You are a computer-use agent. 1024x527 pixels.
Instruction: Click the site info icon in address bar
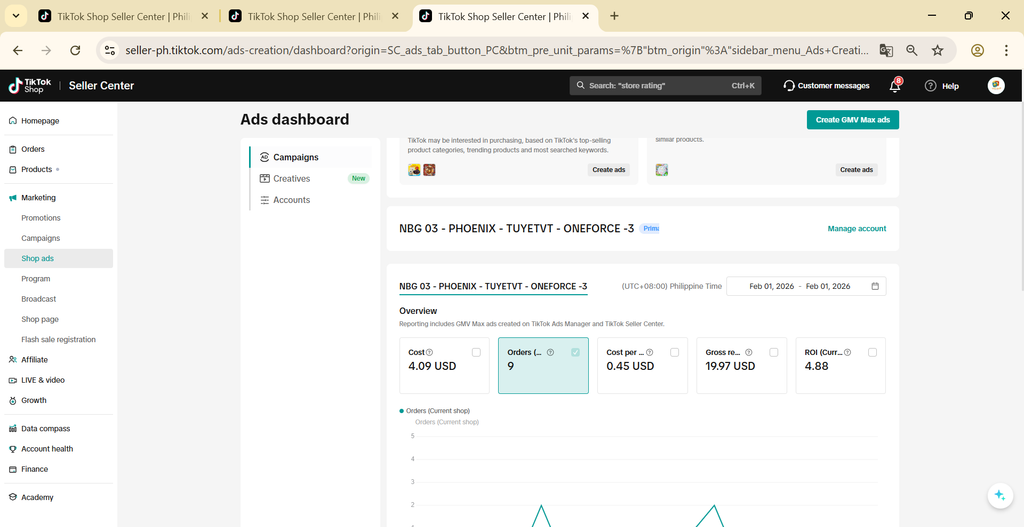coord(110,50)
